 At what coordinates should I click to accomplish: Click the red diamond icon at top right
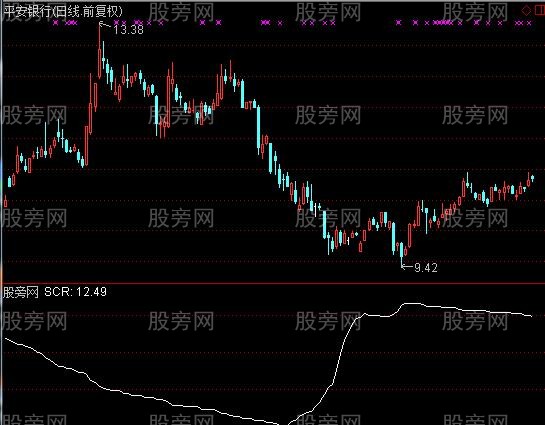(x=527, y=10)
